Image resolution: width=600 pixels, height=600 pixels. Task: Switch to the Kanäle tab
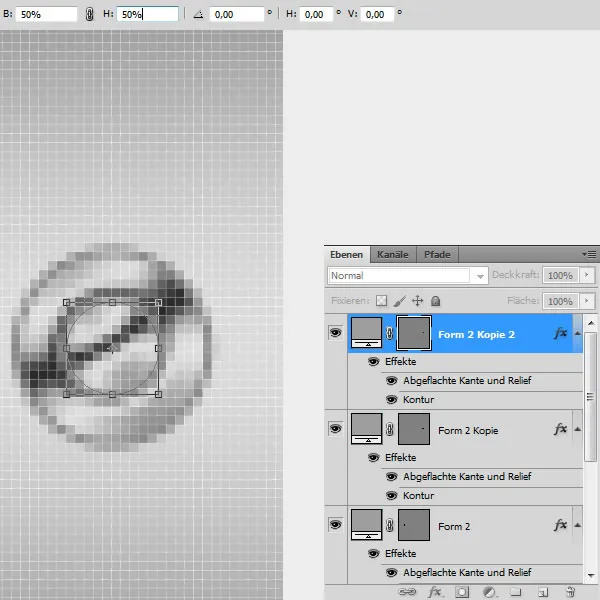(x=393, y=255)
